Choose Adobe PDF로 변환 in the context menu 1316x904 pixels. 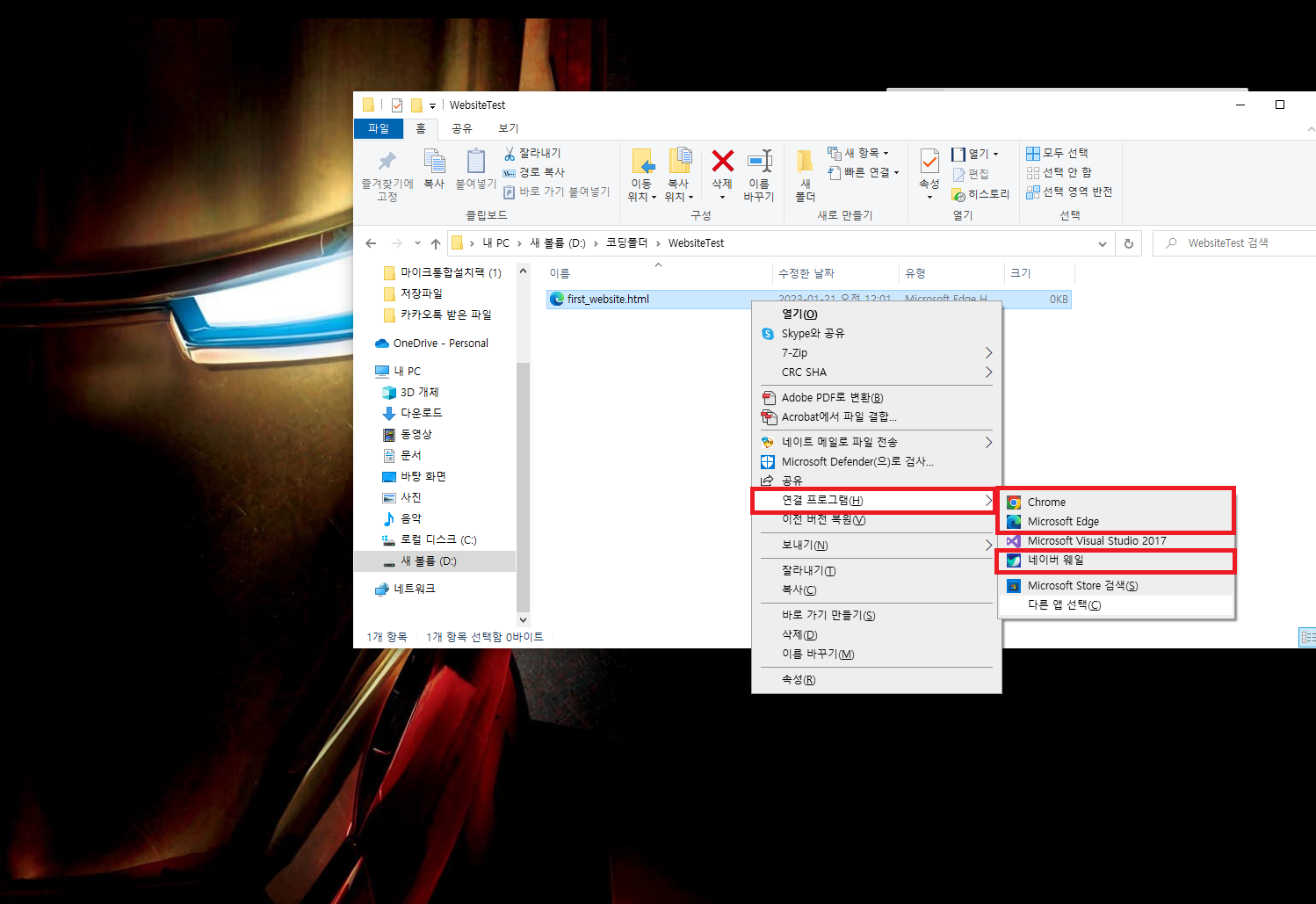pyautogui.click(x=876, y=397)
